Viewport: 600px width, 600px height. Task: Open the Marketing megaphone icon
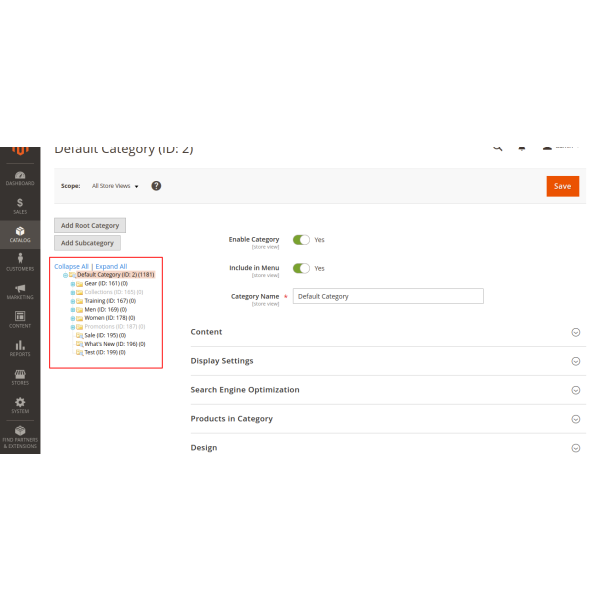(20, 291)
